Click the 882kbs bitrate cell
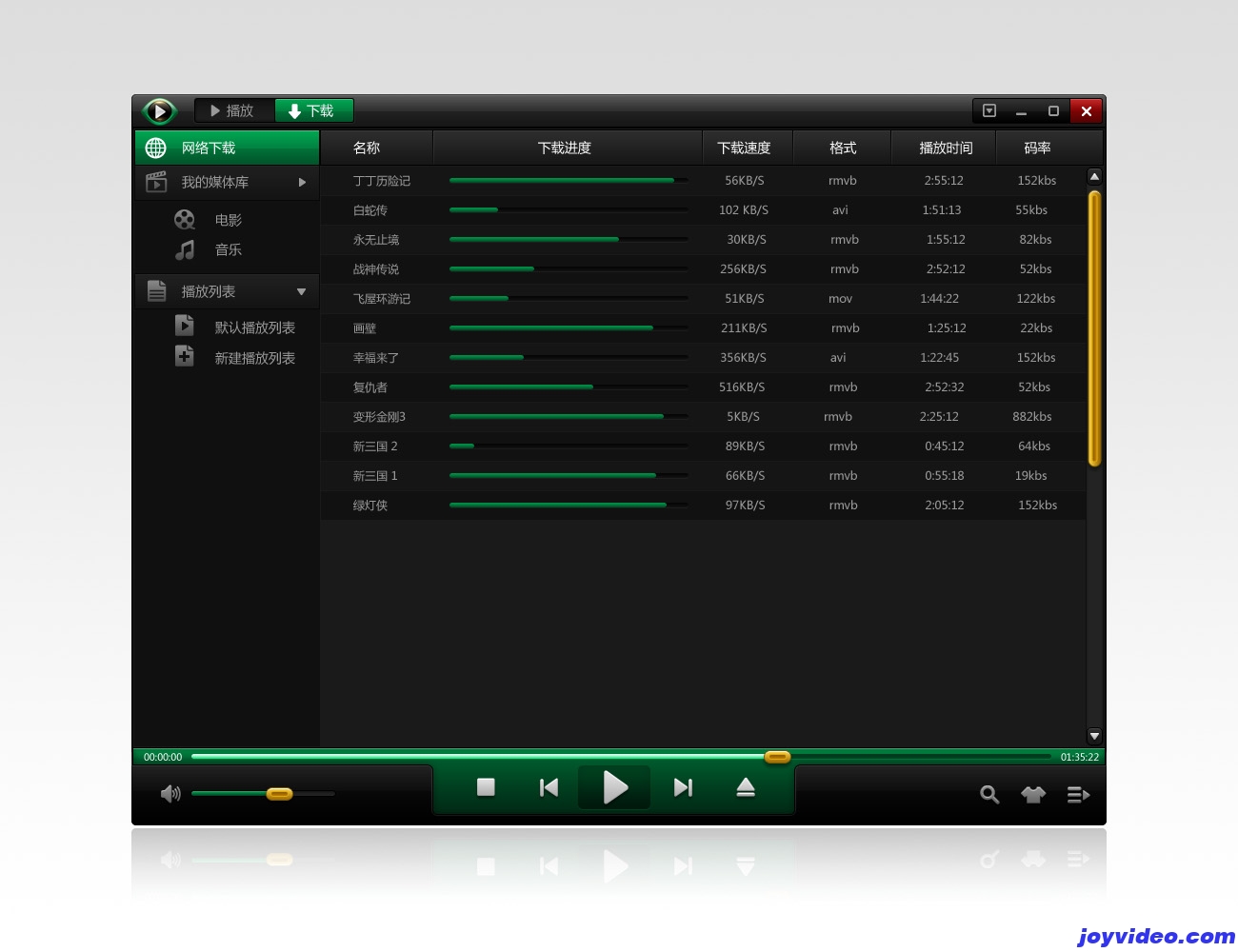Viewport: 1238px width, 952px height. [x=1032, y=417]
